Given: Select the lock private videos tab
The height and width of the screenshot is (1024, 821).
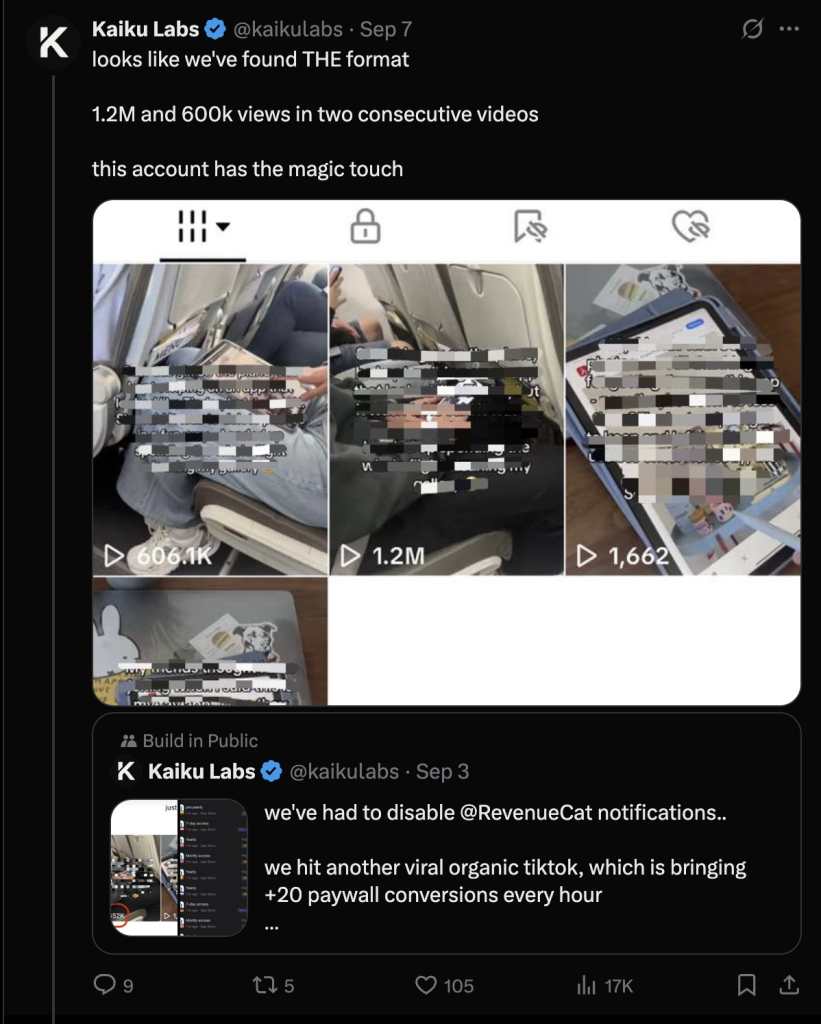Looking at the screenshot, I should [x=365, y=228].
